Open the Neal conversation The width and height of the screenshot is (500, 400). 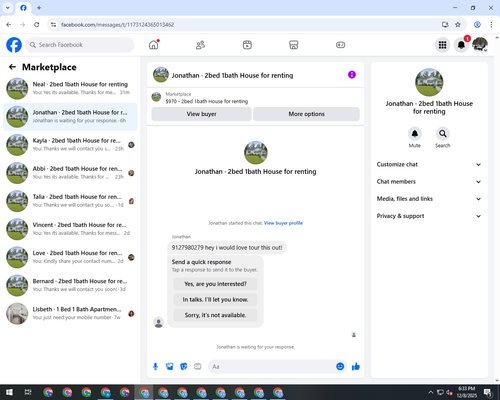click(70, 88)
